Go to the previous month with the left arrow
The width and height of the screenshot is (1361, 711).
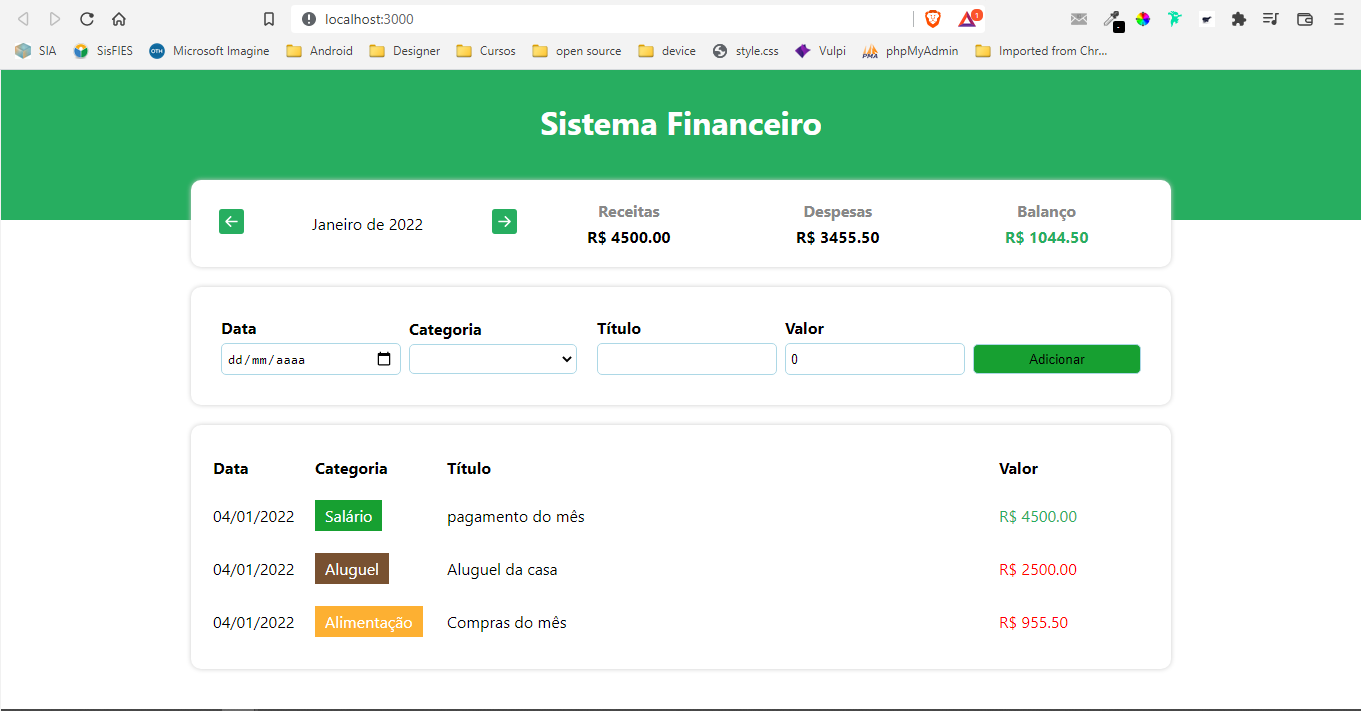231,221
